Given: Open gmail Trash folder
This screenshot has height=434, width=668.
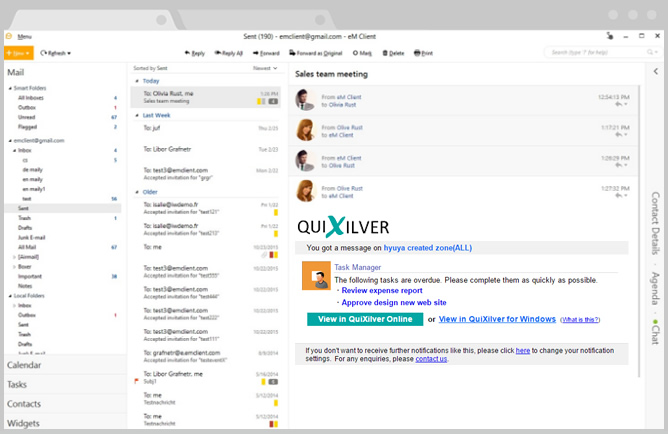Looking at the screenshot, I should click(24, 218).
